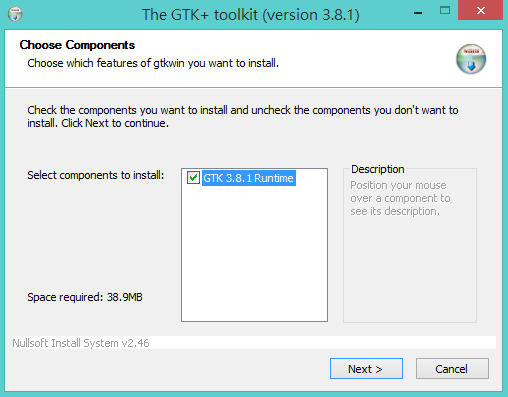Select the GTK 3.8.1 Runtime component label
Image resolution: width=508 pixels, height=397 pixels.
tap(248, 178)
